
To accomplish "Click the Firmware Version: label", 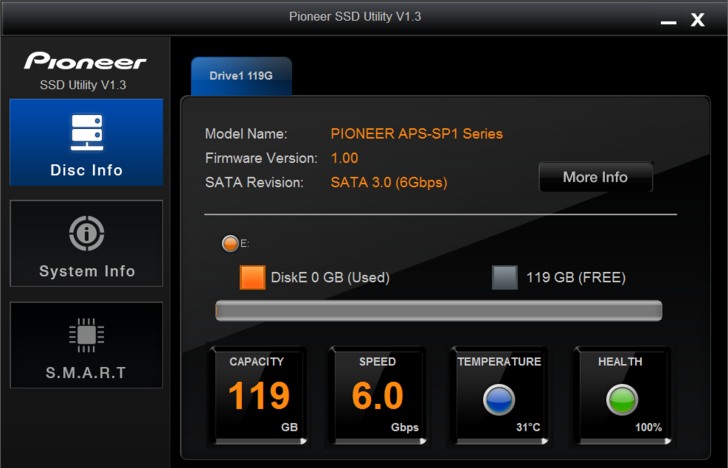I will coord(261,158).
